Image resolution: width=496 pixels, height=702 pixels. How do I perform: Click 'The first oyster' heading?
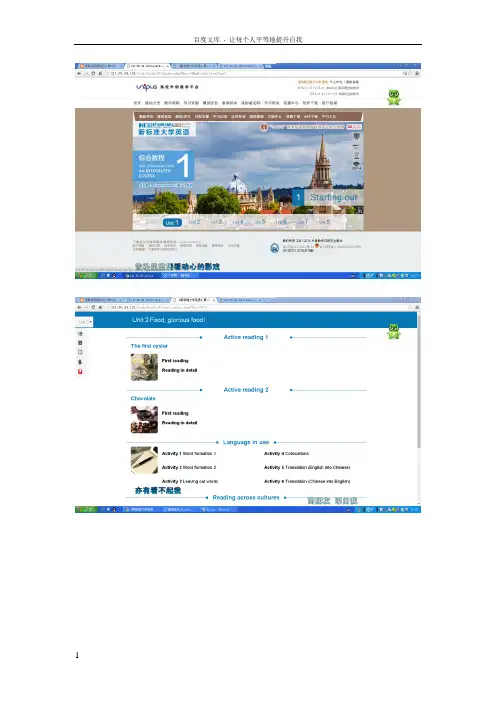pyautogui.click(x=149, y=346)
